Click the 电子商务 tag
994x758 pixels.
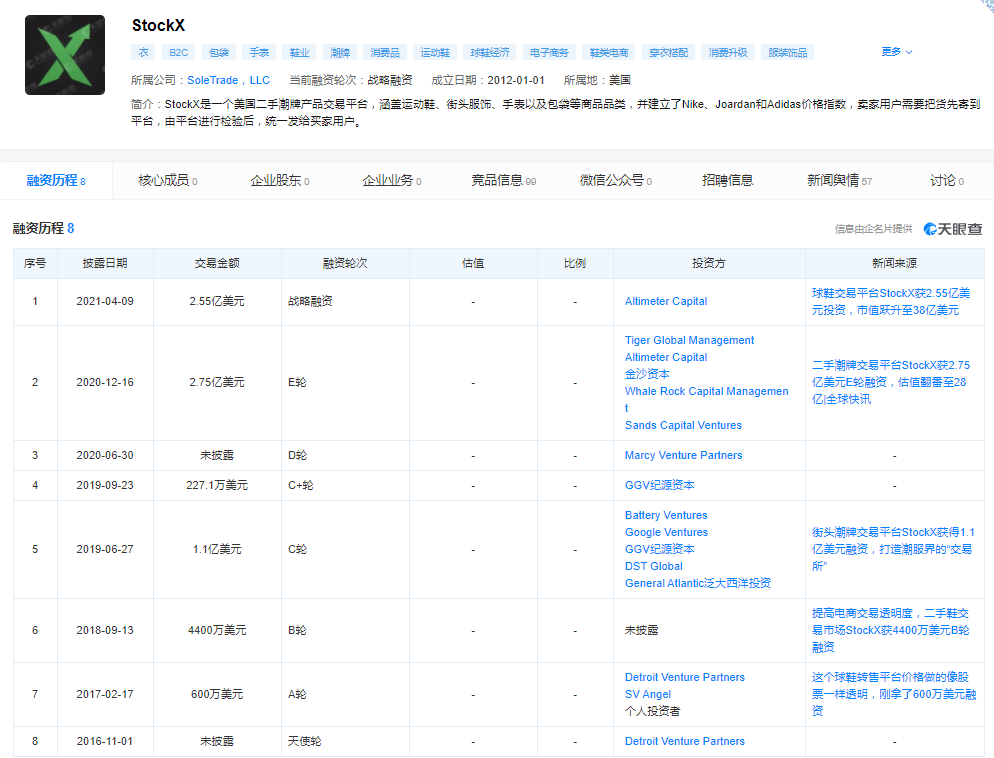[x=549, y=53]
